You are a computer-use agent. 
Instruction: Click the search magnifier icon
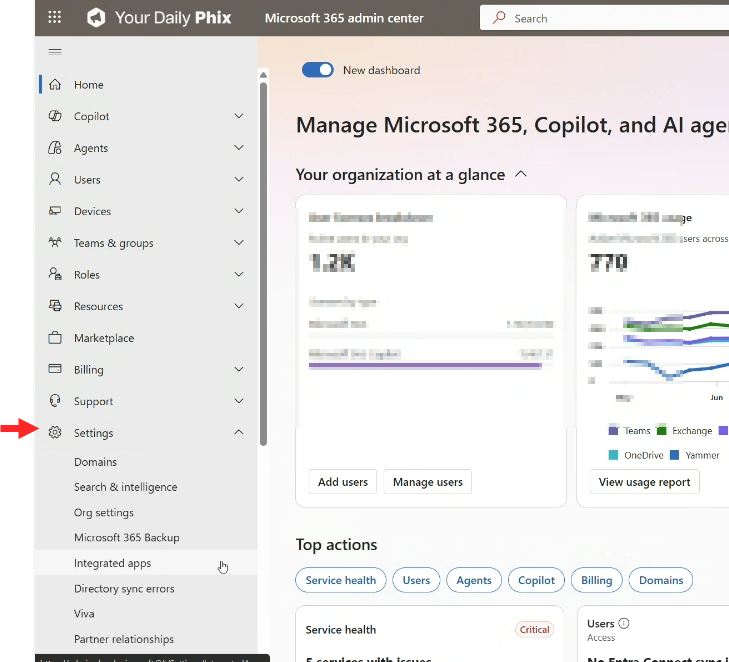click(x=499, y=18)
